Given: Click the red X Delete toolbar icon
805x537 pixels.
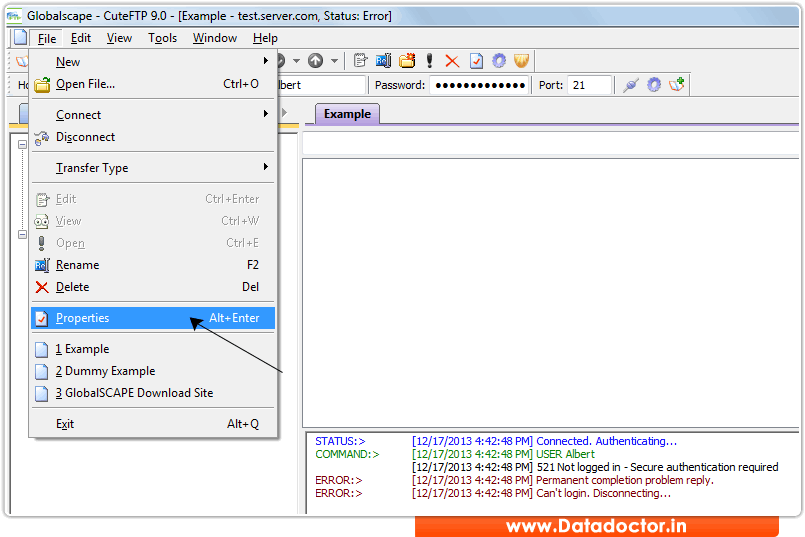Looking at the screenshot, I should point(452,61).
